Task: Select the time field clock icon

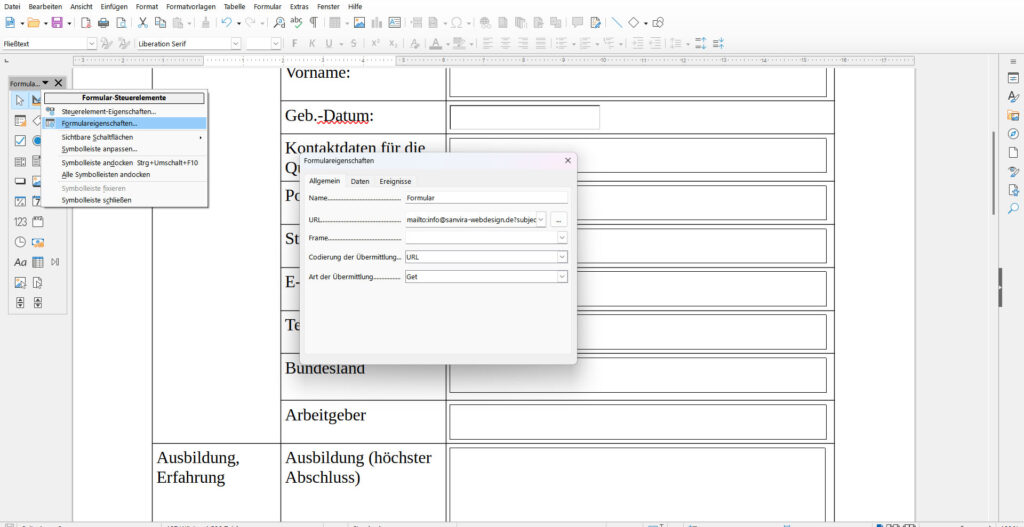Action: [20, 242]
